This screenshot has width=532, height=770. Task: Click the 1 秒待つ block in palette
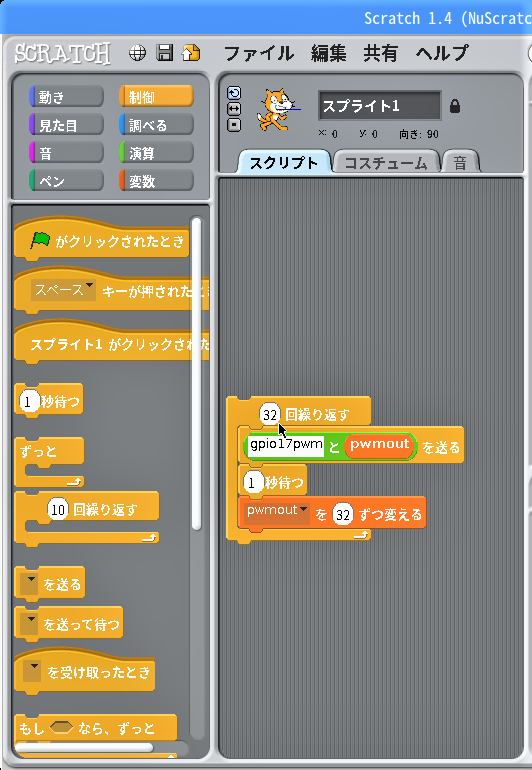[49, 401]
